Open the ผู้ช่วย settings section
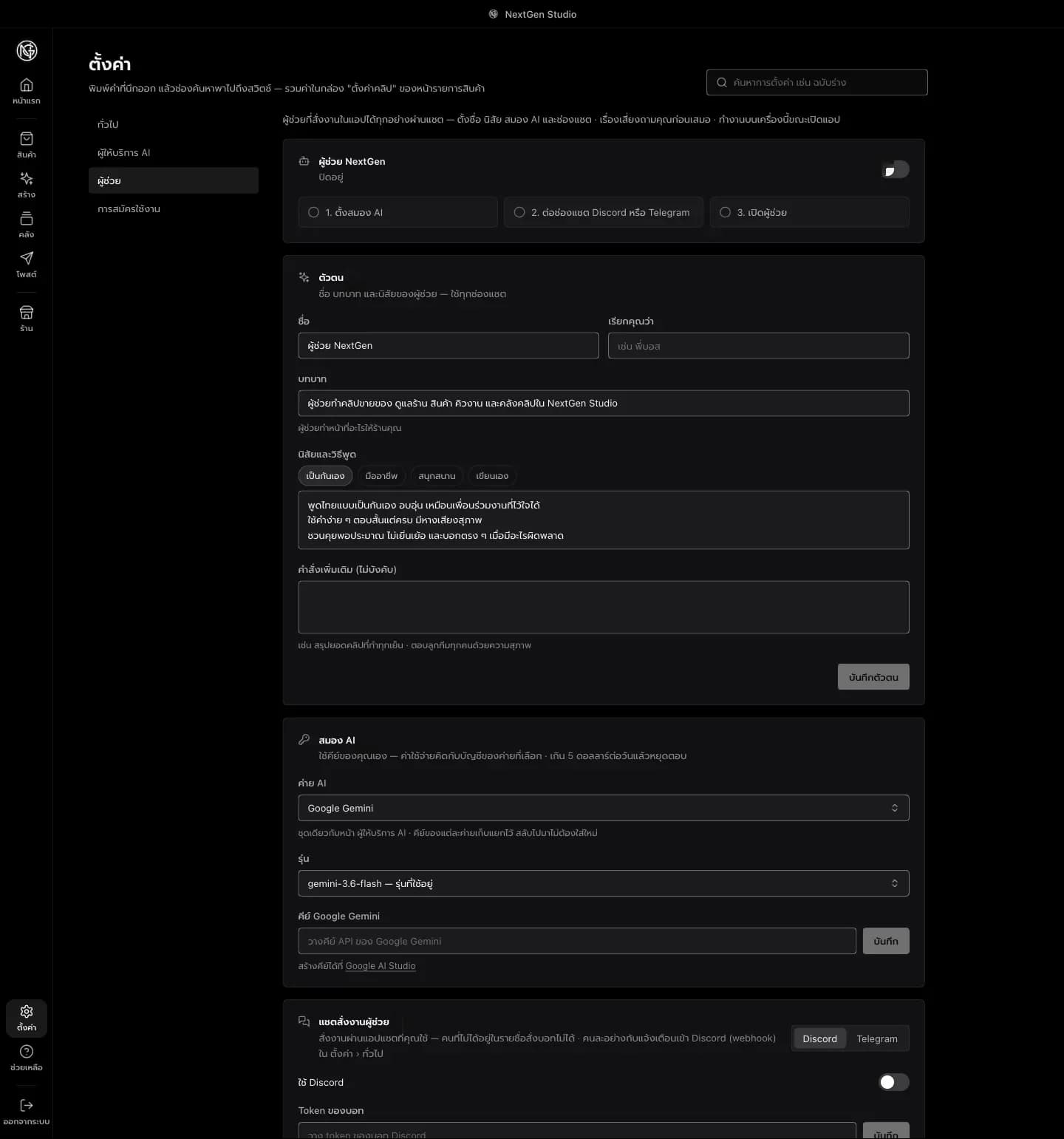The width and height of the screenshot is (1064, 1139). (174, 180)
